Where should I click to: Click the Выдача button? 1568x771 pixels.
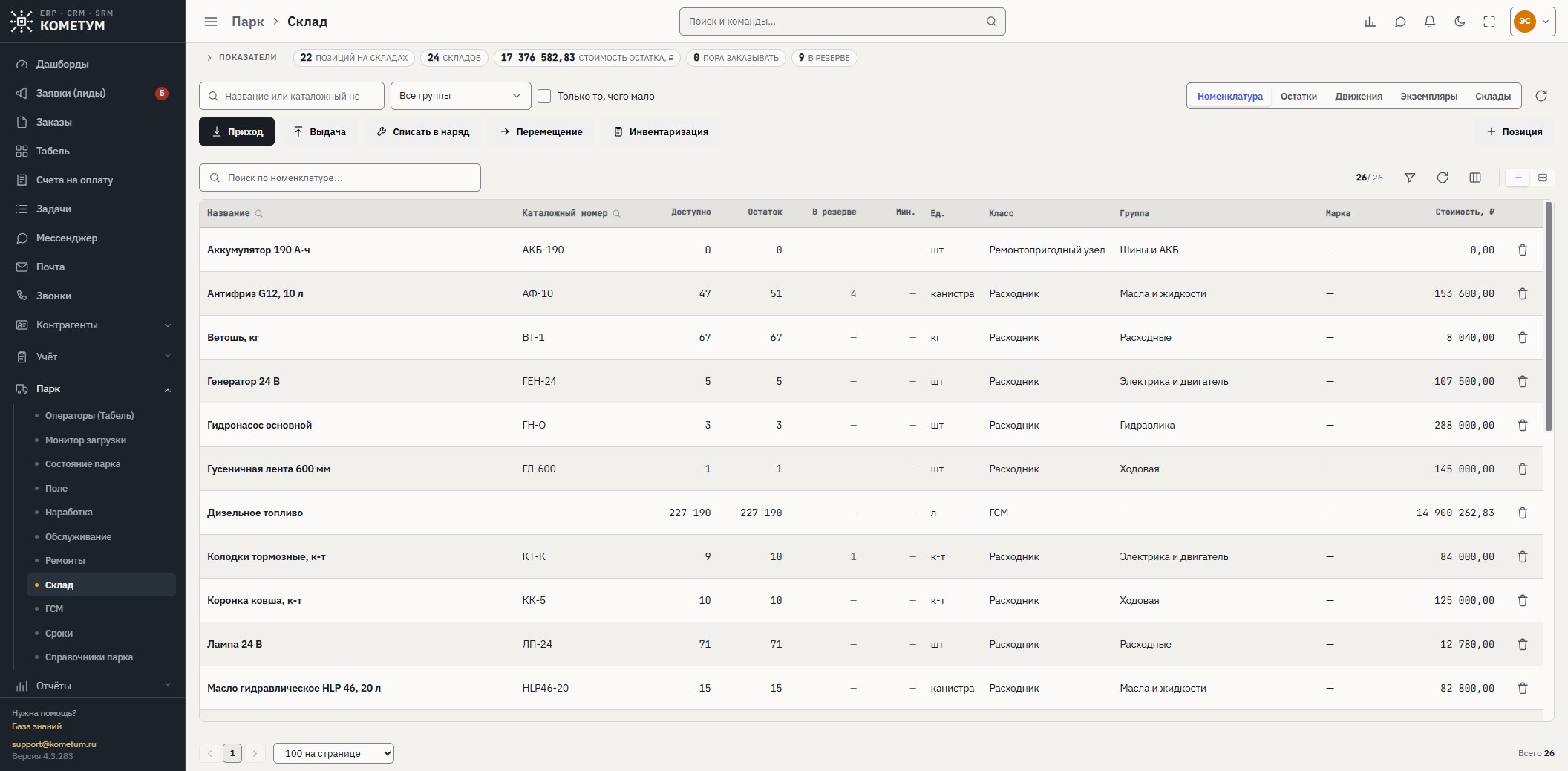coord(320,131)
